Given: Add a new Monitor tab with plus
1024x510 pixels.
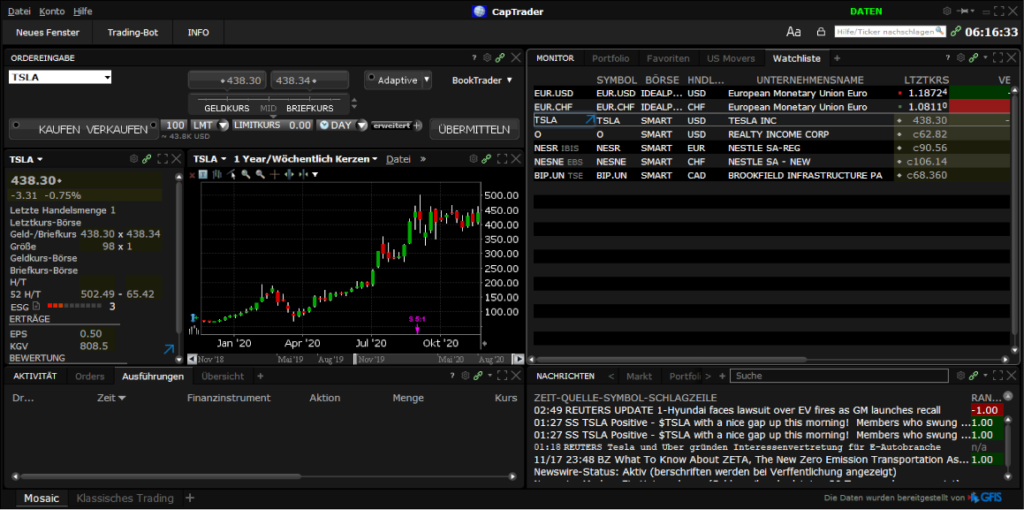Looking at the screenshot, I should [837, 58].
